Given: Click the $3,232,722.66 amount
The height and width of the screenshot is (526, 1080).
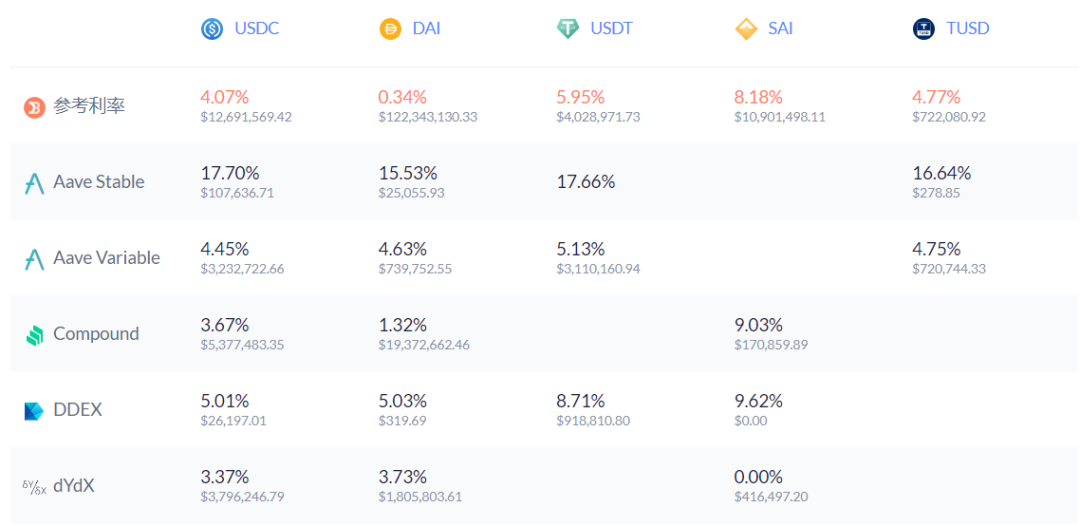Looking at the screenshot, I should (x=242, y=269).
